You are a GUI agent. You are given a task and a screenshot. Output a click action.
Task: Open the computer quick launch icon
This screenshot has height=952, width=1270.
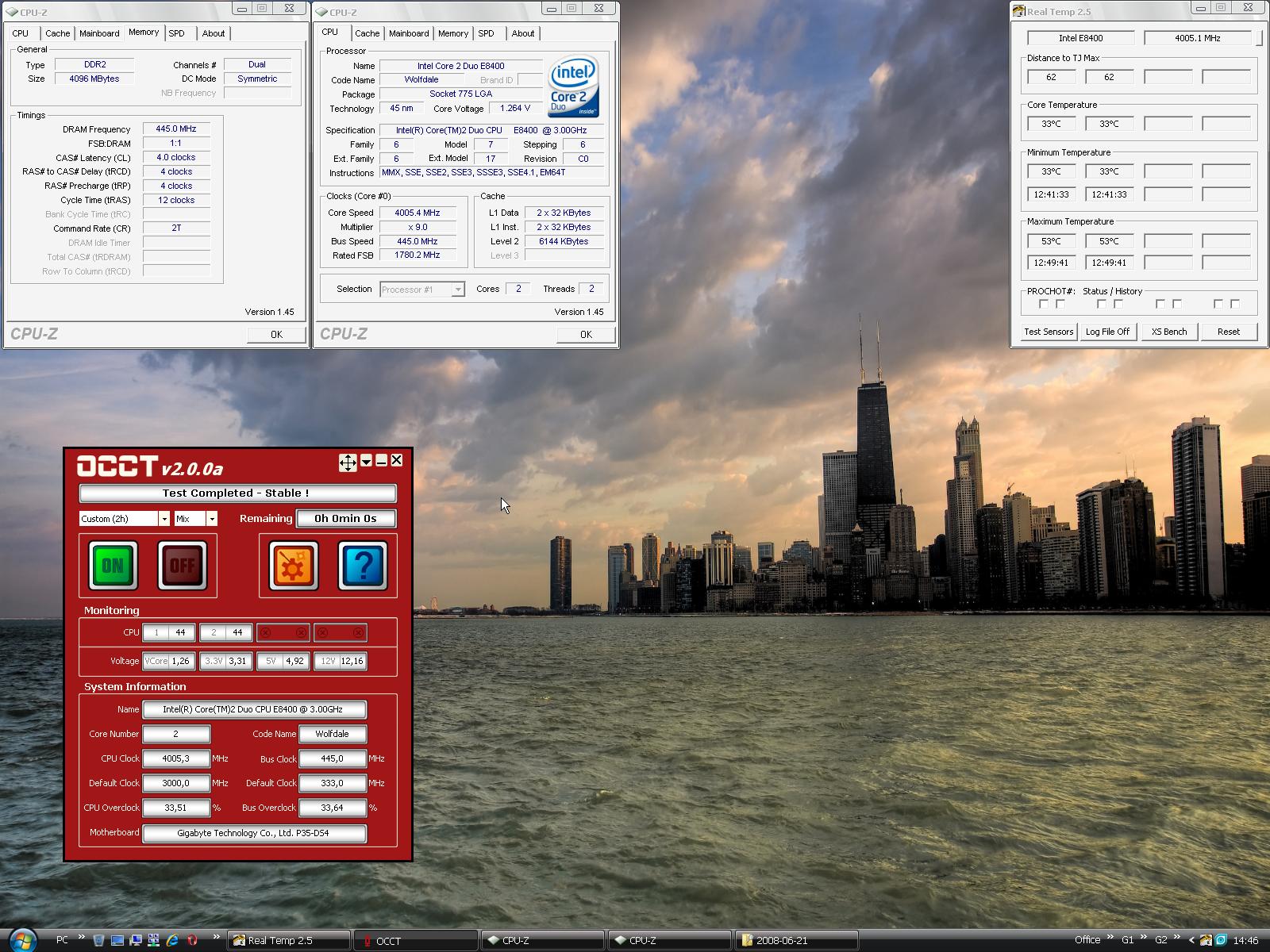[x=136, y=940]
